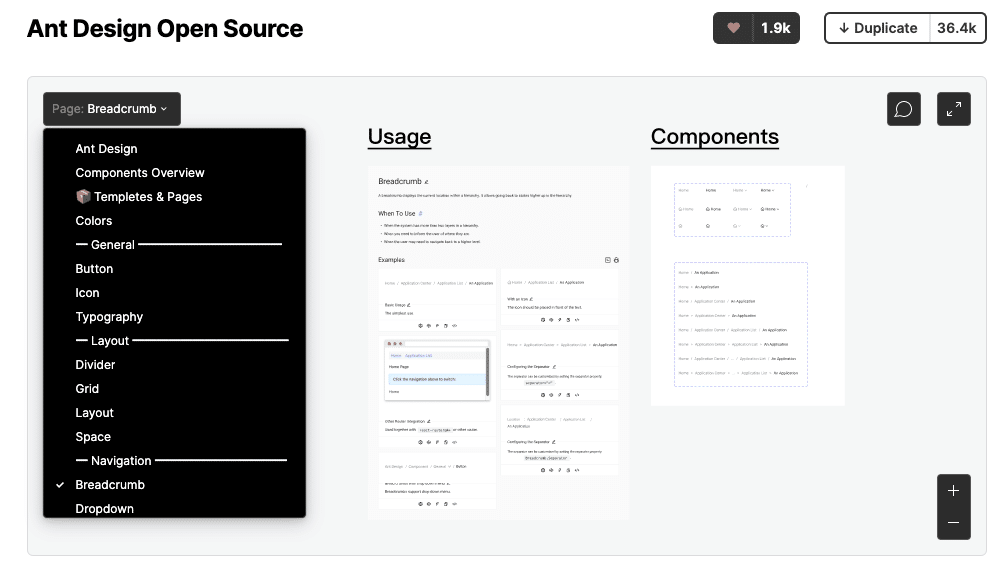This screenshot has height=570, width=1007.
Task: Click the heart like icon
Action: pyautogui.click(x=733, y=28)
